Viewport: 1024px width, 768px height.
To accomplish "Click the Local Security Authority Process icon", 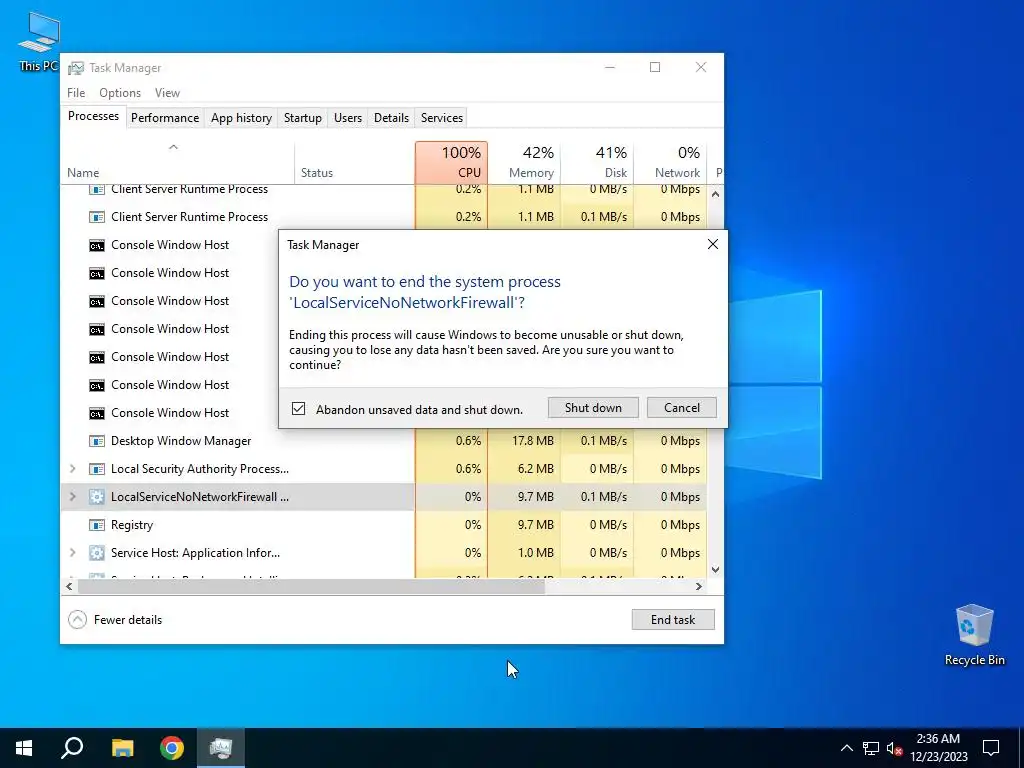I will click(97, 470).
